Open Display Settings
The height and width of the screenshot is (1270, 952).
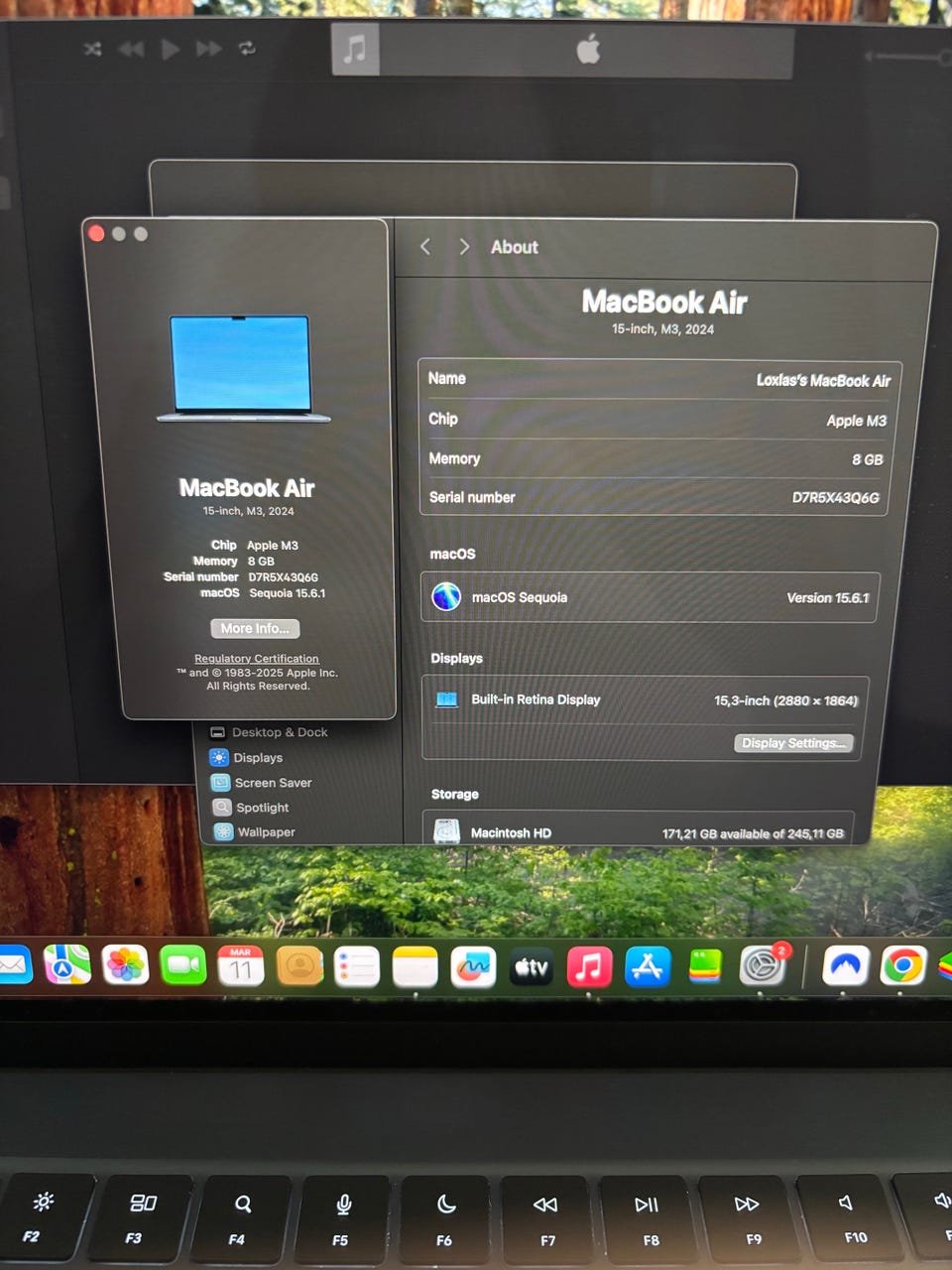tap(793, 743)
